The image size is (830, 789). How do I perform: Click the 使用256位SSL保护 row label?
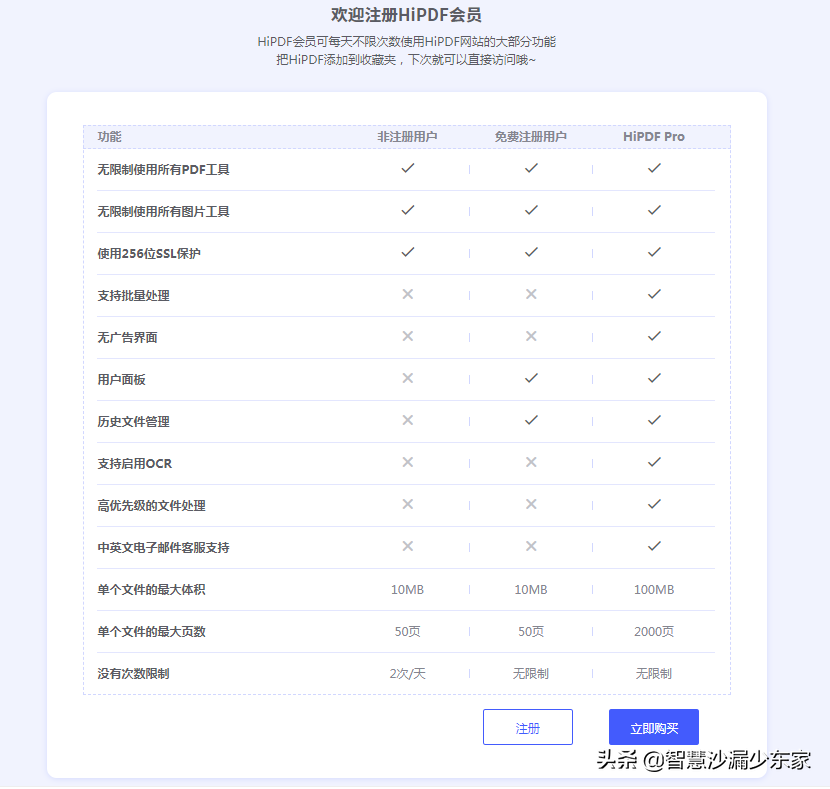tap(149, 254)
